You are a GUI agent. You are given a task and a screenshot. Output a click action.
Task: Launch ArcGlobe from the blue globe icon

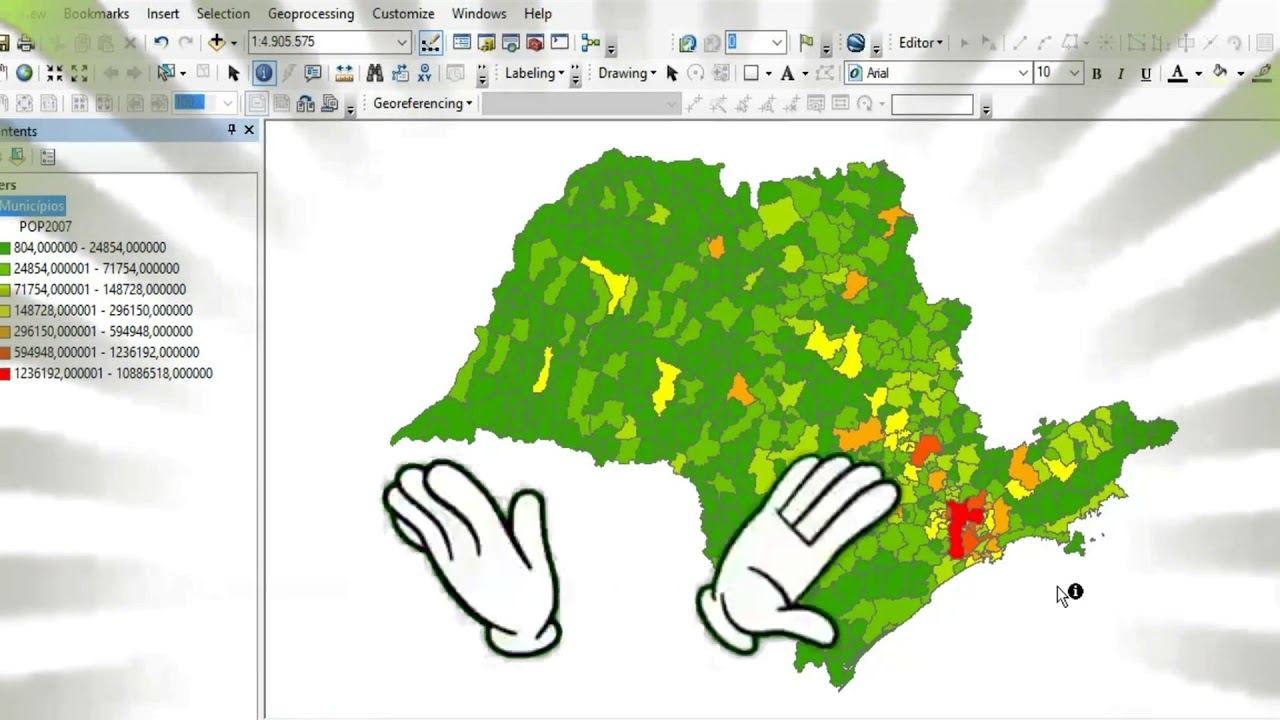[856, 43]
